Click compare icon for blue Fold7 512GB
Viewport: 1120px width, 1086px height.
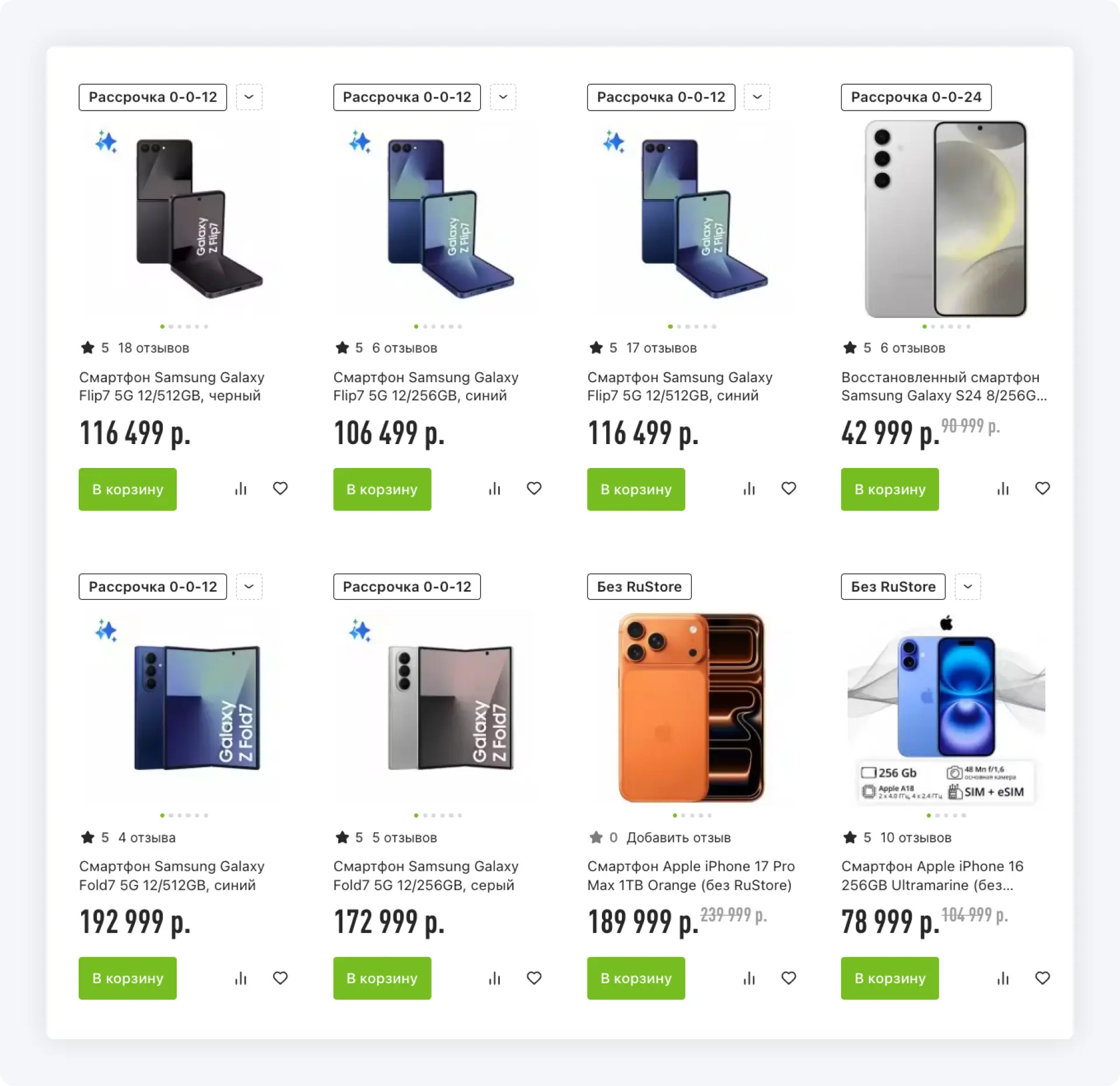pos(241,979)
